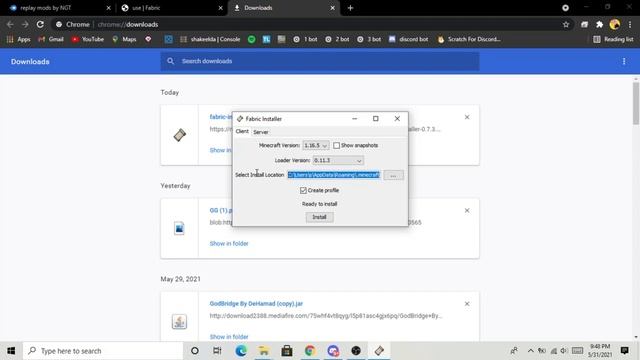The image size is (640, 360).
Task: Toggle the Create profile checkbox
Action: [303, 190]
